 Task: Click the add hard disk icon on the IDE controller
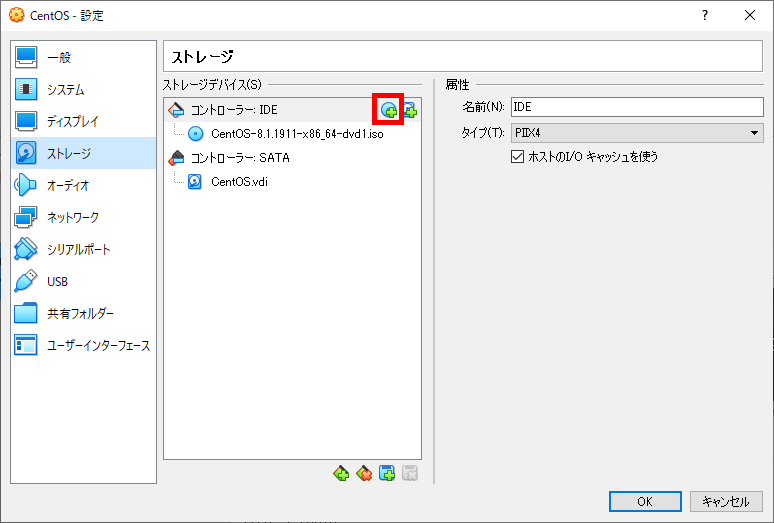[410, 110]
